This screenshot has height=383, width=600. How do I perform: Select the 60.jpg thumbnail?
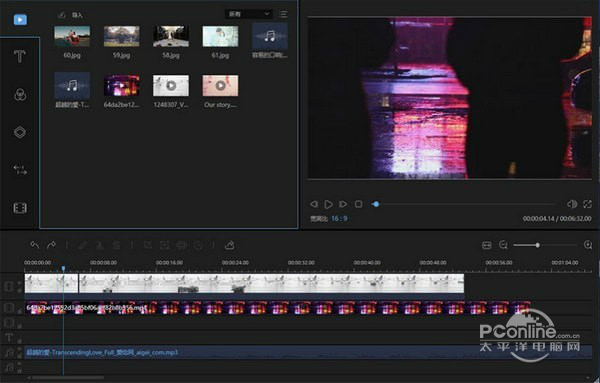(72, 36)
